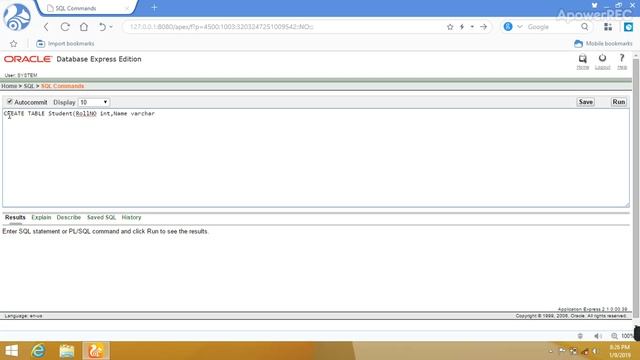Viewport: 640px width, 360px height.
Task: Open Import bookmarks
Action: 65,44
